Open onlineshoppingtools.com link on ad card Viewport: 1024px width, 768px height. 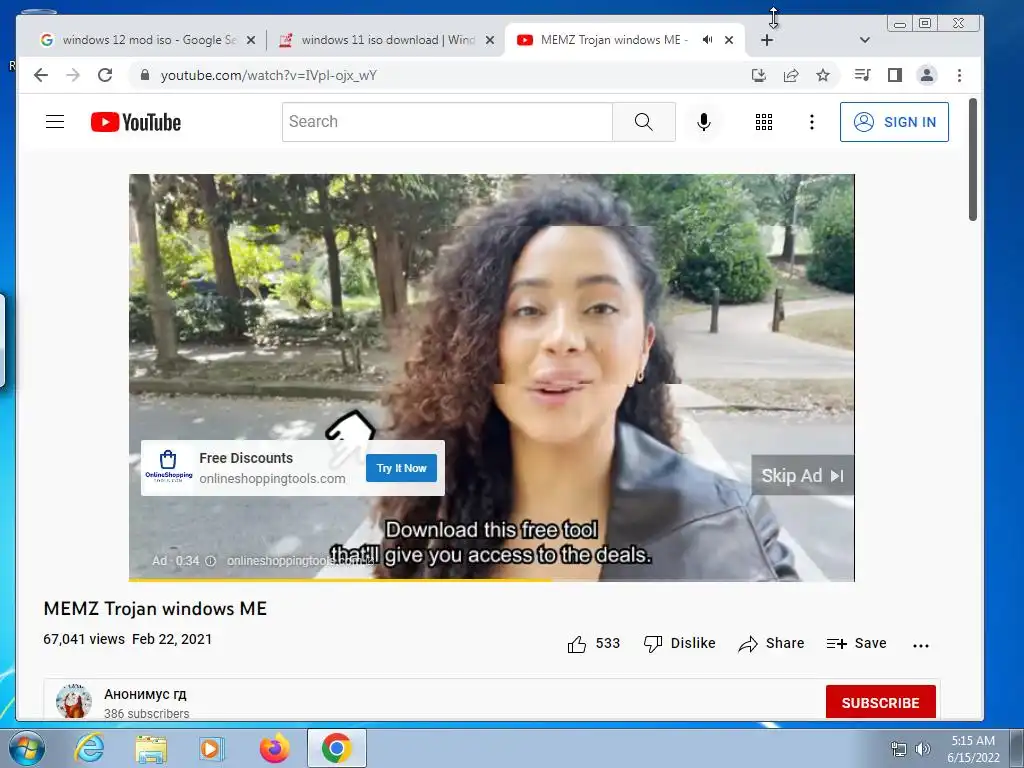(272, 479)
